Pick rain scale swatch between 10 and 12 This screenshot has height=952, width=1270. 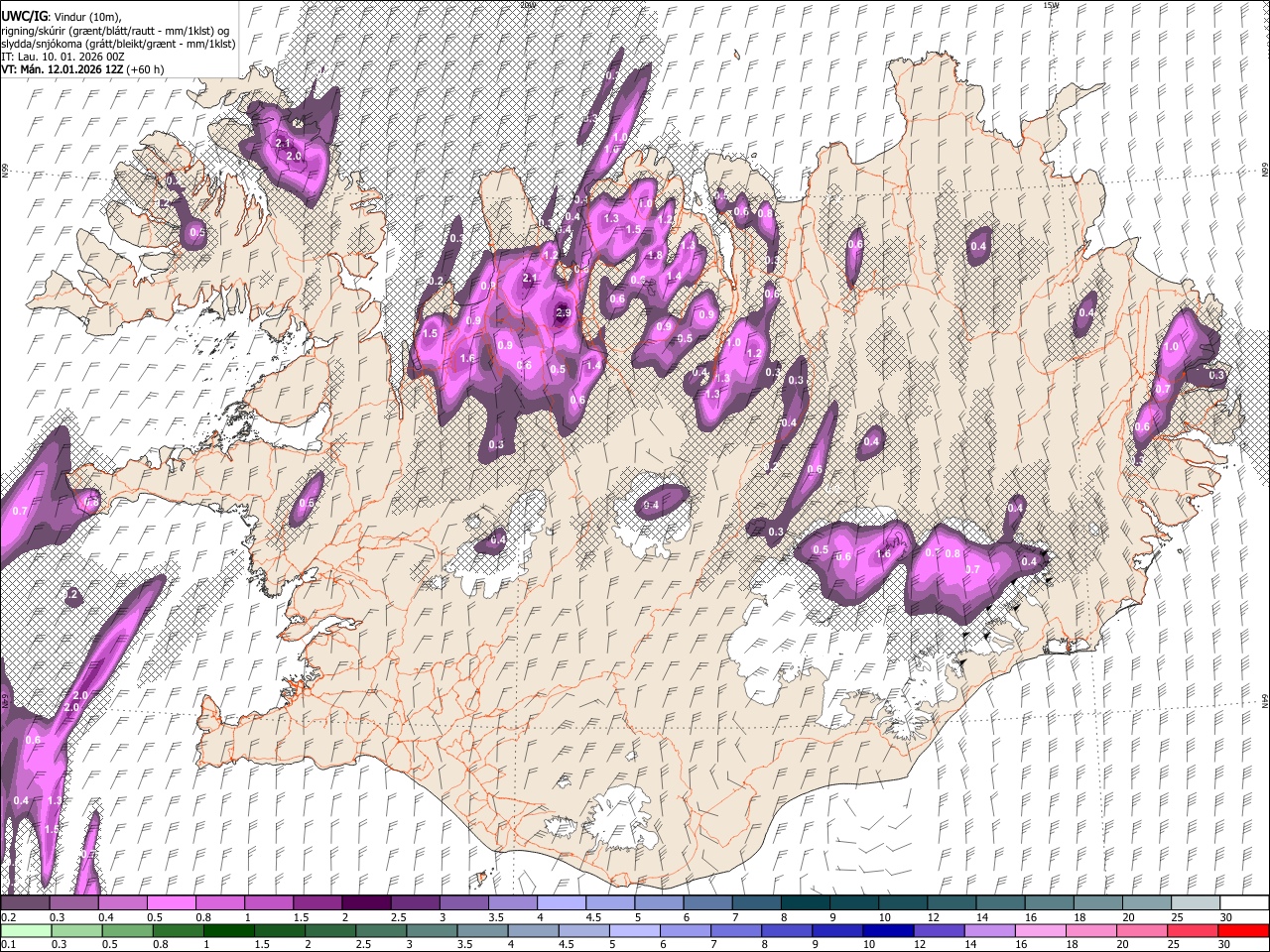[x=889, y=931]
